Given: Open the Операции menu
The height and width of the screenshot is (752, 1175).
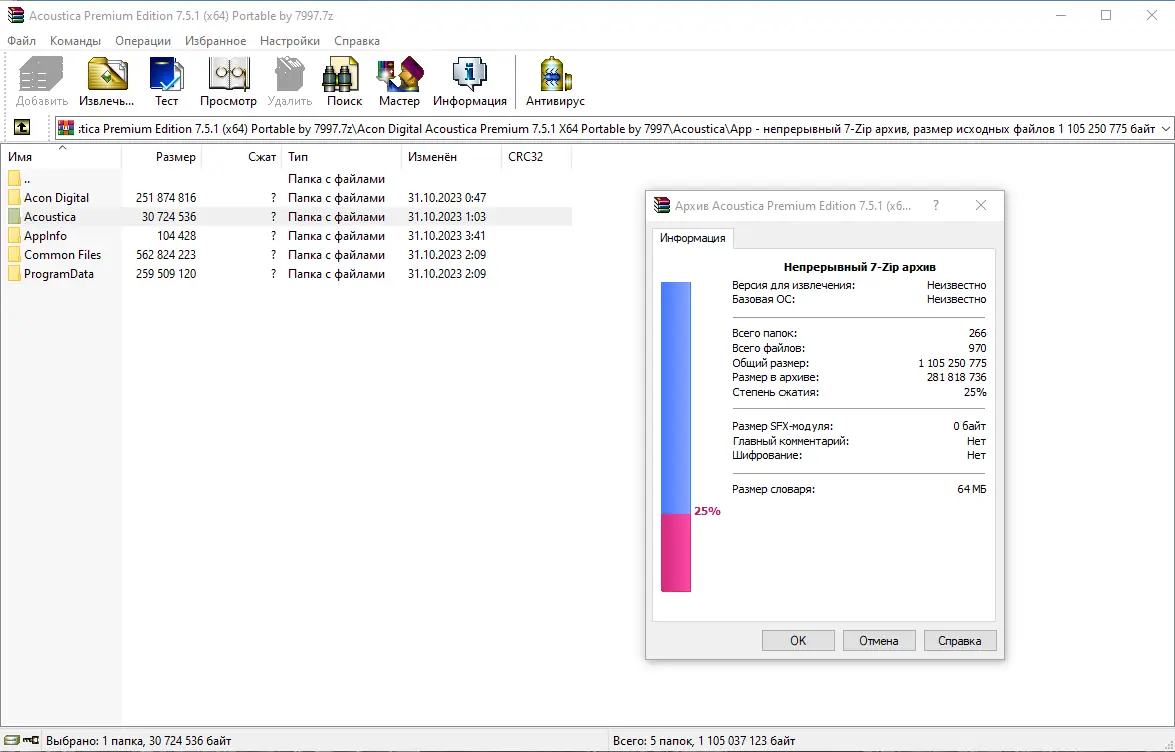Looking at the screenshot, I should (x=142, y=41).
